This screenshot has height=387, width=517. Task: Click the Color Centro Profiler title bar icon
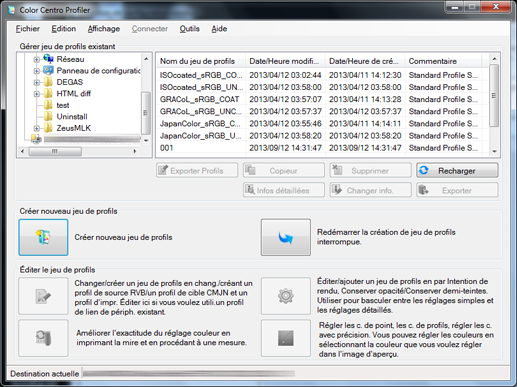[x=11, y=10]
